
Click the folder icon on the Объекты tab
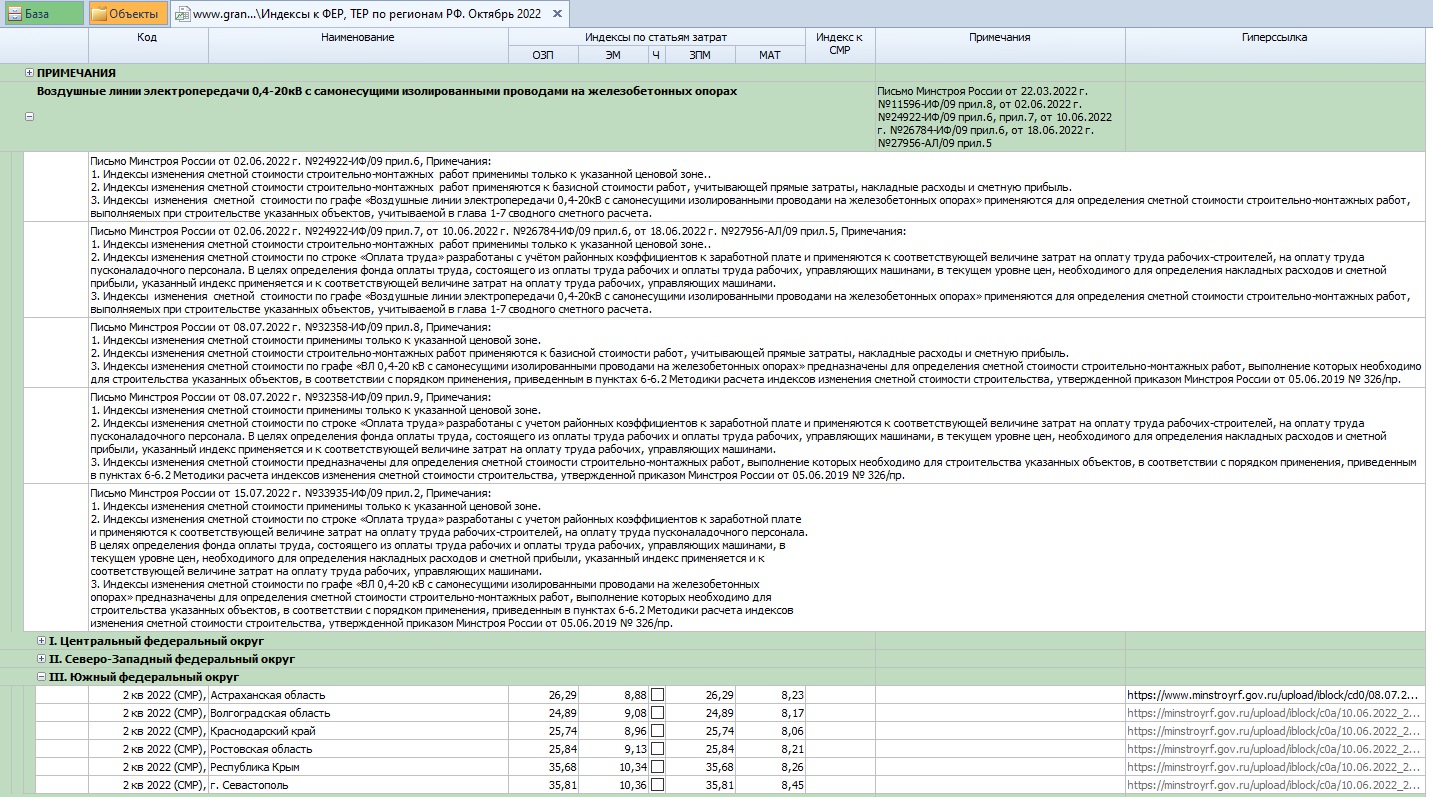100,14
